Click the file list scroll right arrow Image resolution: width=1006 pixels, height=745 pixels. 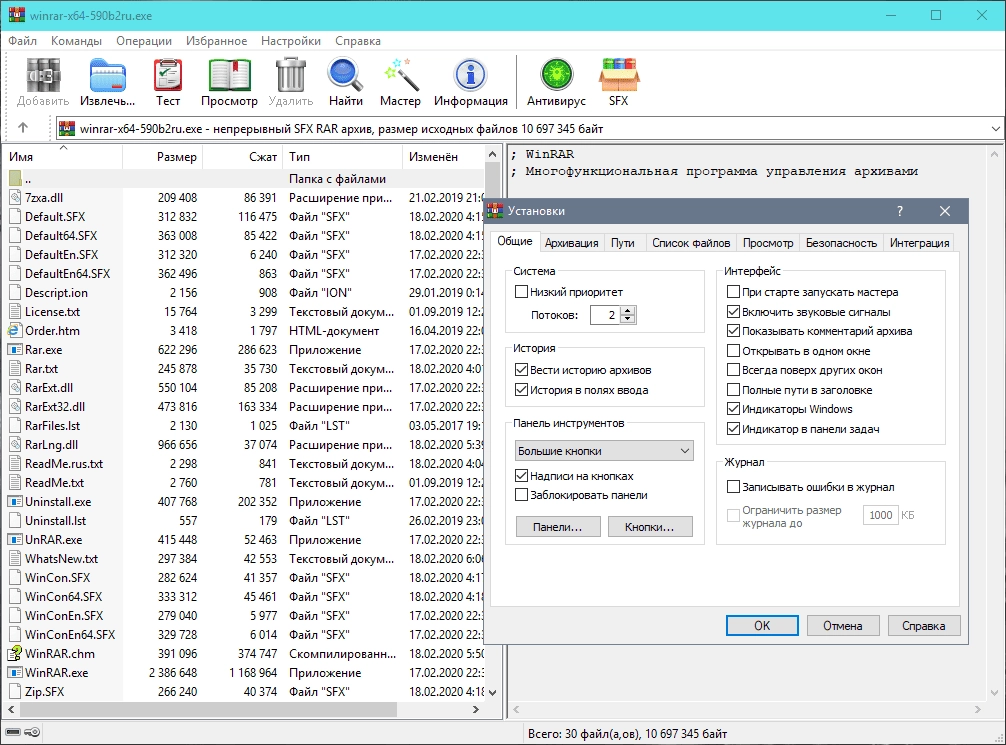[475, 710]
